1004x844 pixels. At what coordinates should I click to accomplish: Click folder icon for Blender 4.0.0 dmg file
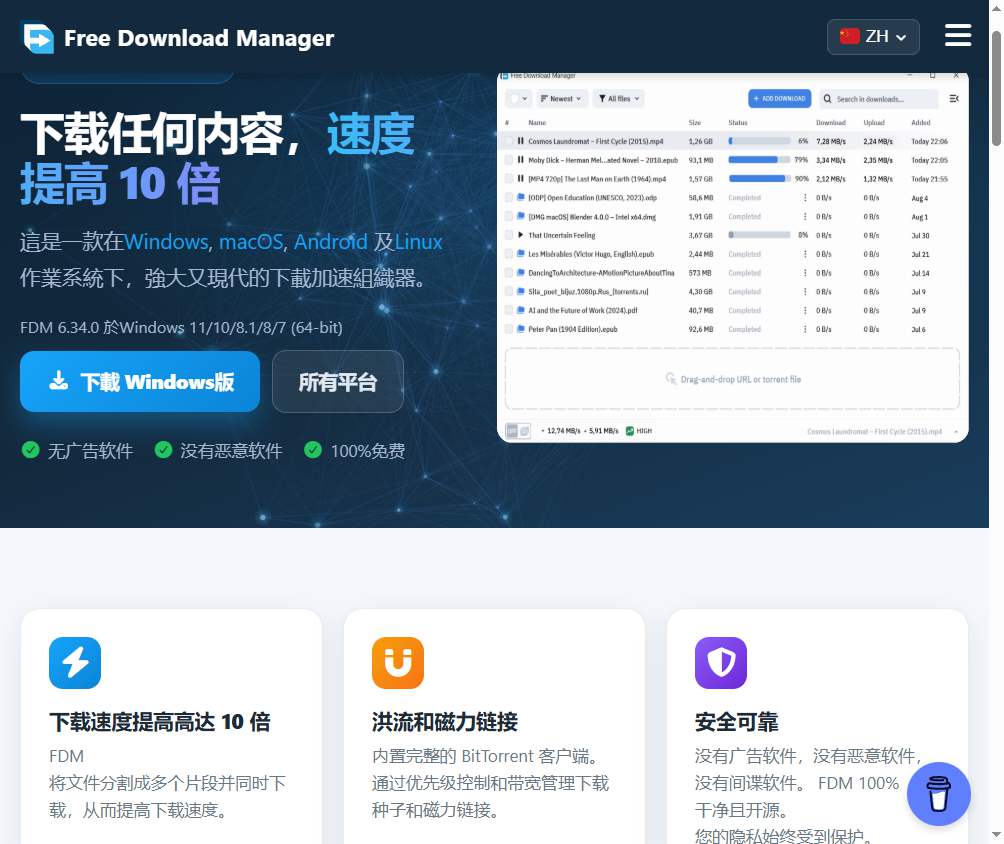(x=521, y=216)
